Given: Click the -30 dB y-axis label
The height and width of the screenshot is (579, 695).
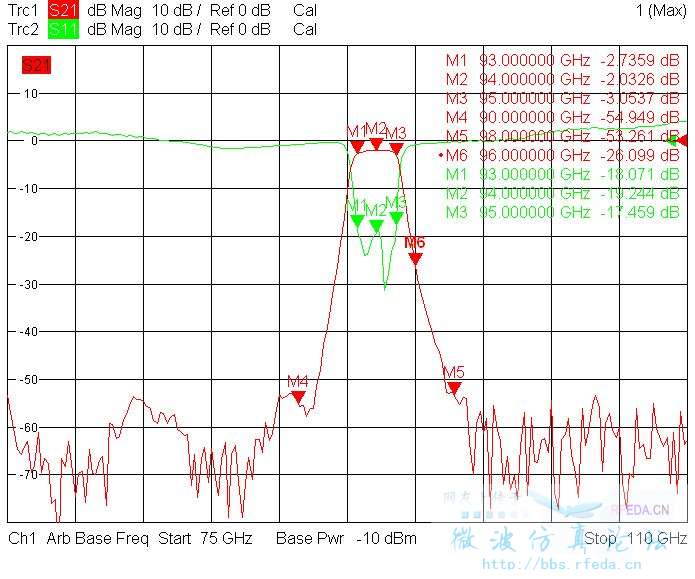Looking at the screenshot, I should (x=28, y=284).
